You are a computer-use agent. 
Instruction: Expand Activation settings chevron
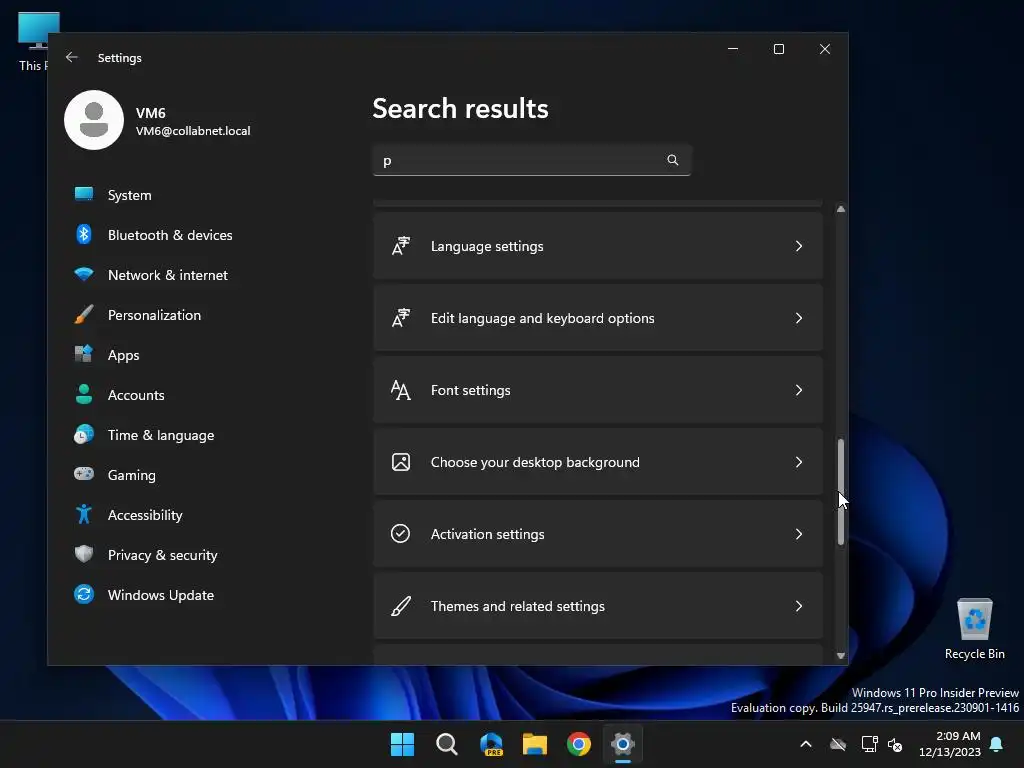tap(799, 534)
